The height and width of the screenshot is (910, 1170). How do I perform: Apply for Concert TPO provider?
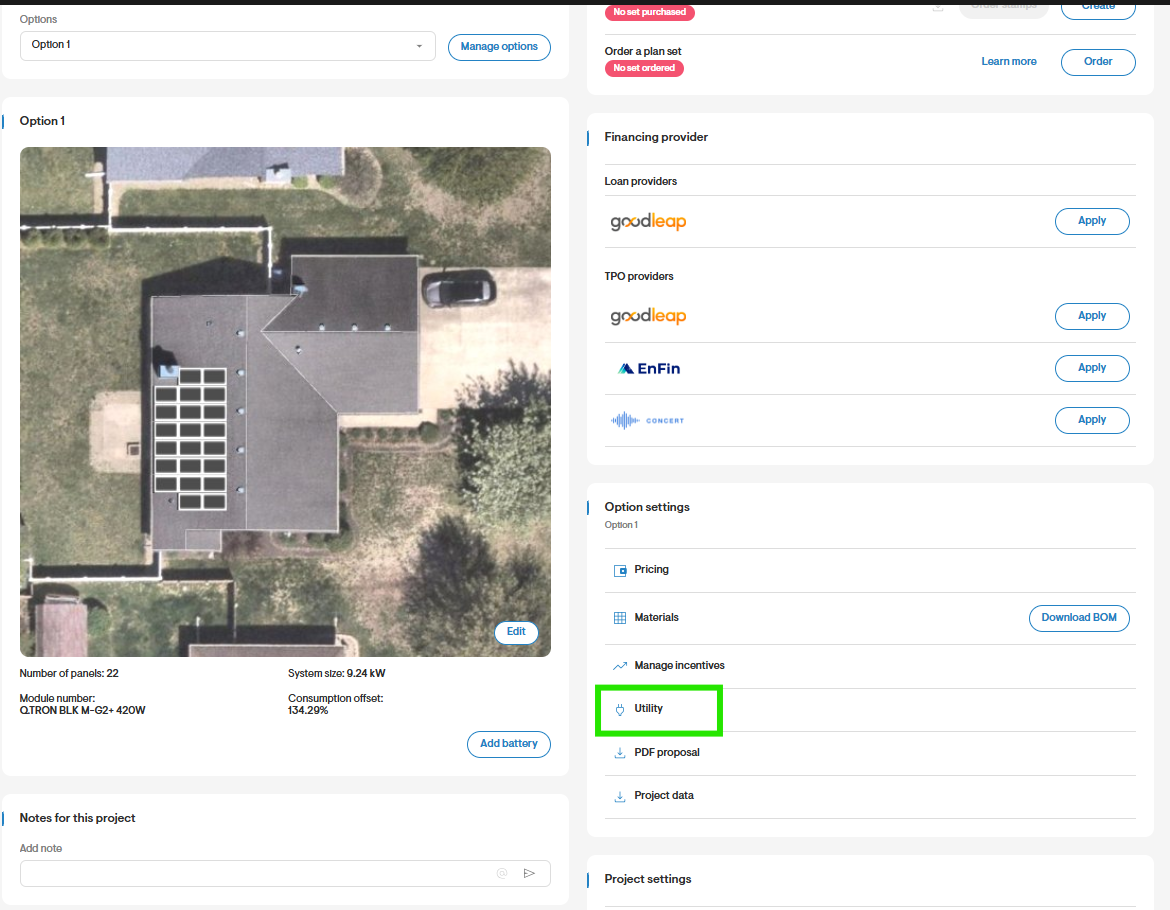[x=1092, y=420]
